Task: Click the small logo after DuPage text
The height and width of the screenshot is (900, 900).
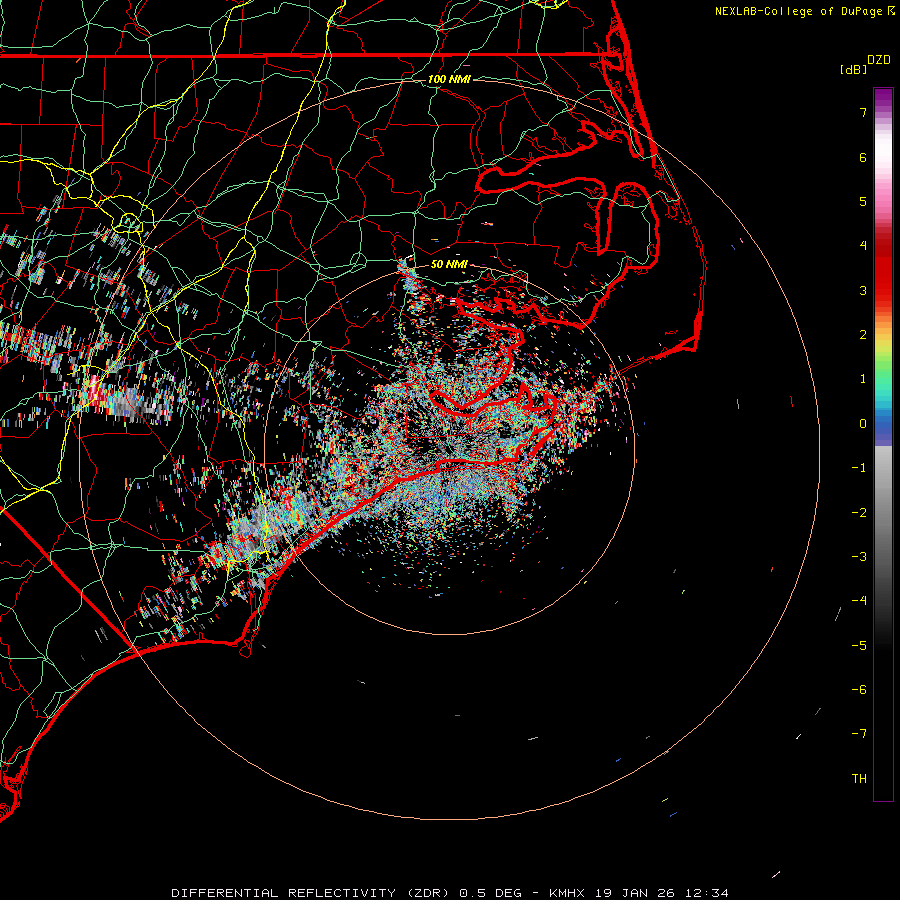Action: pos(891,11)
